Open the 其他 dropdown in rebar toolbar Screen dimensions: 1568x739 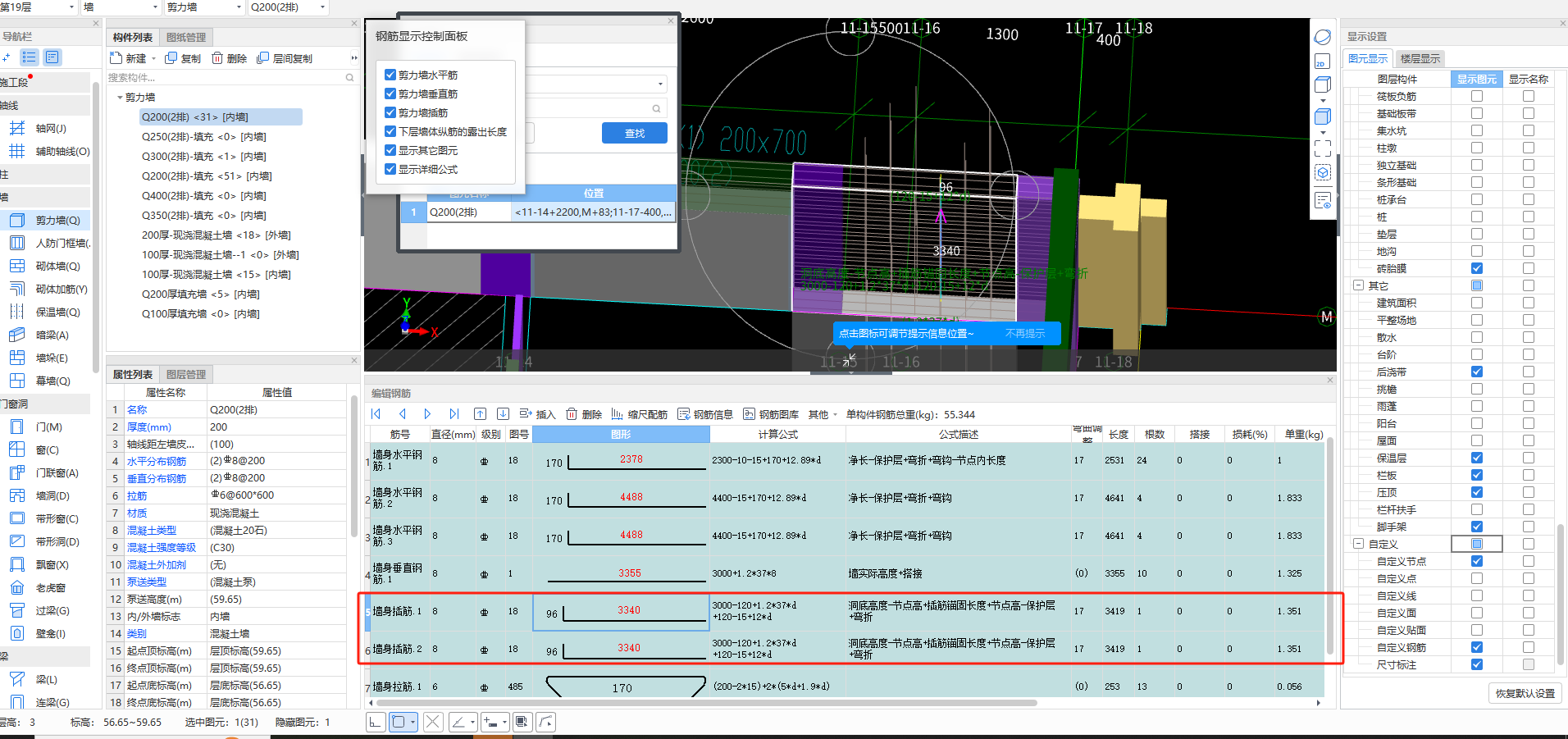(823, 414)
